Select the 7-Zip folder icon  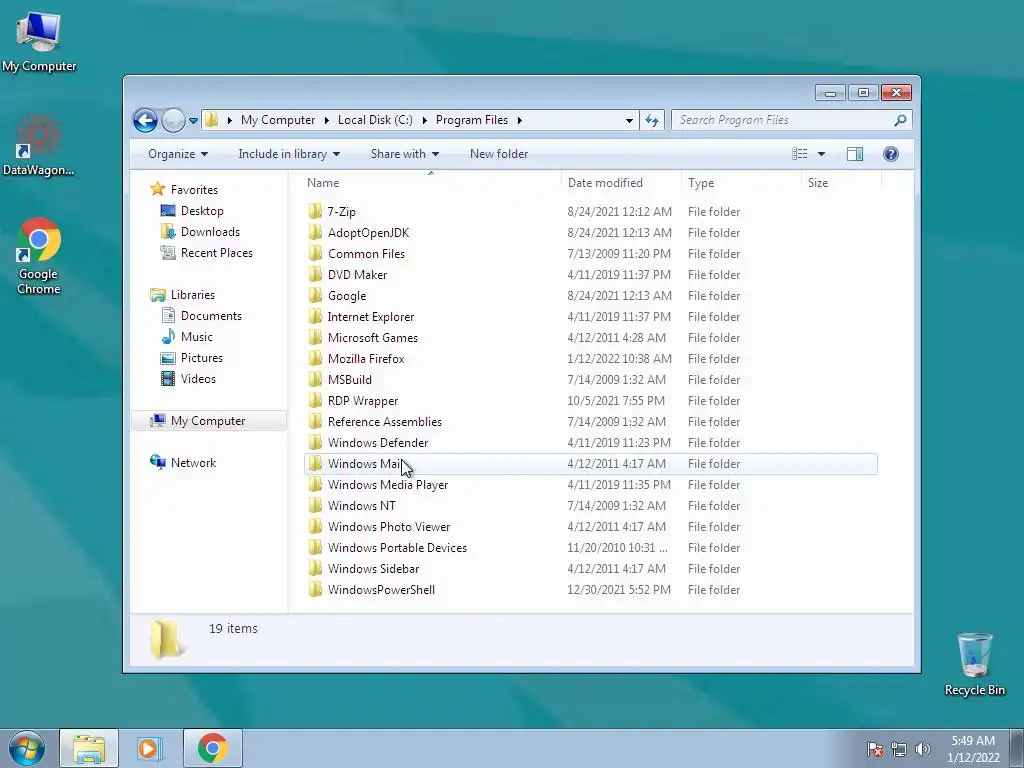tap(315, 211)
